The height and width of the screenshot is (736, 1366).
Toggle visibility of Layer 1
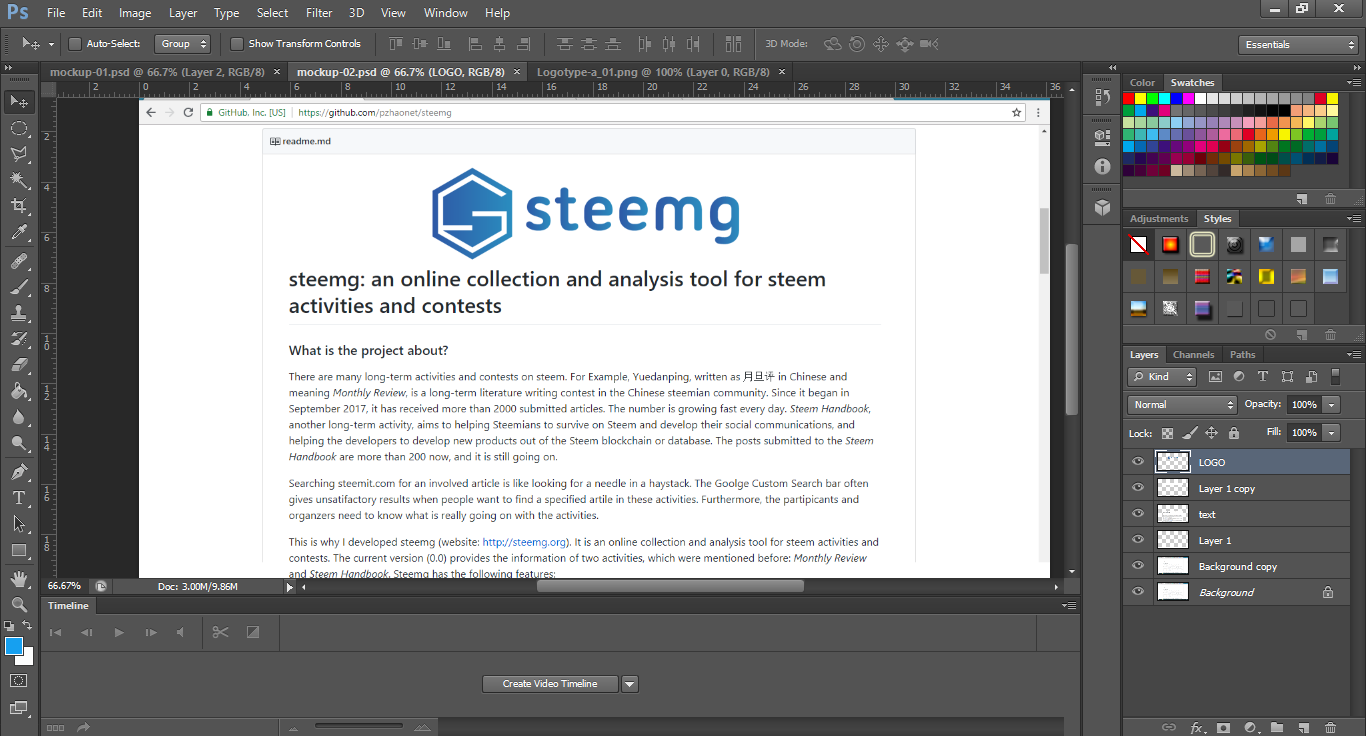1137,540
